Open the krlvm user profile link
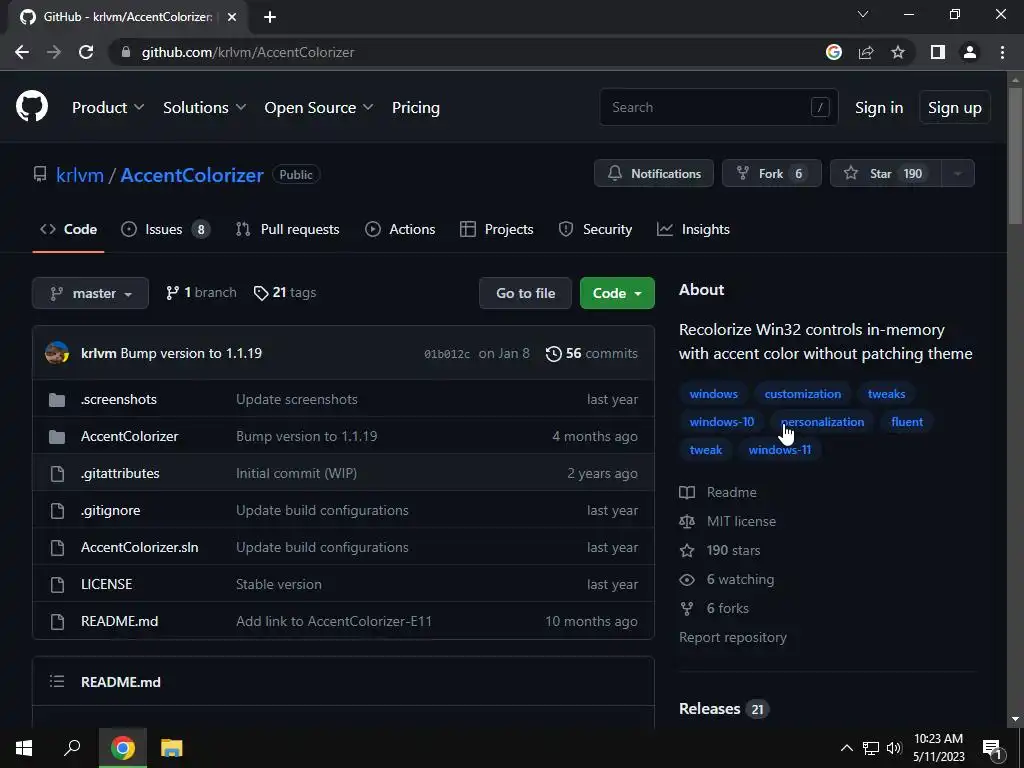 click(x=80, y=174)
